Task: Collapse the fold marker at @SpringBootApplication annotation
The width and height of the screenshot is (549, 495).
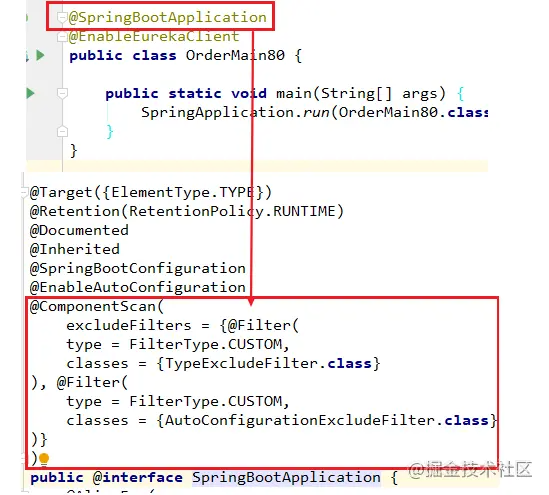Action: click(62, 17)
